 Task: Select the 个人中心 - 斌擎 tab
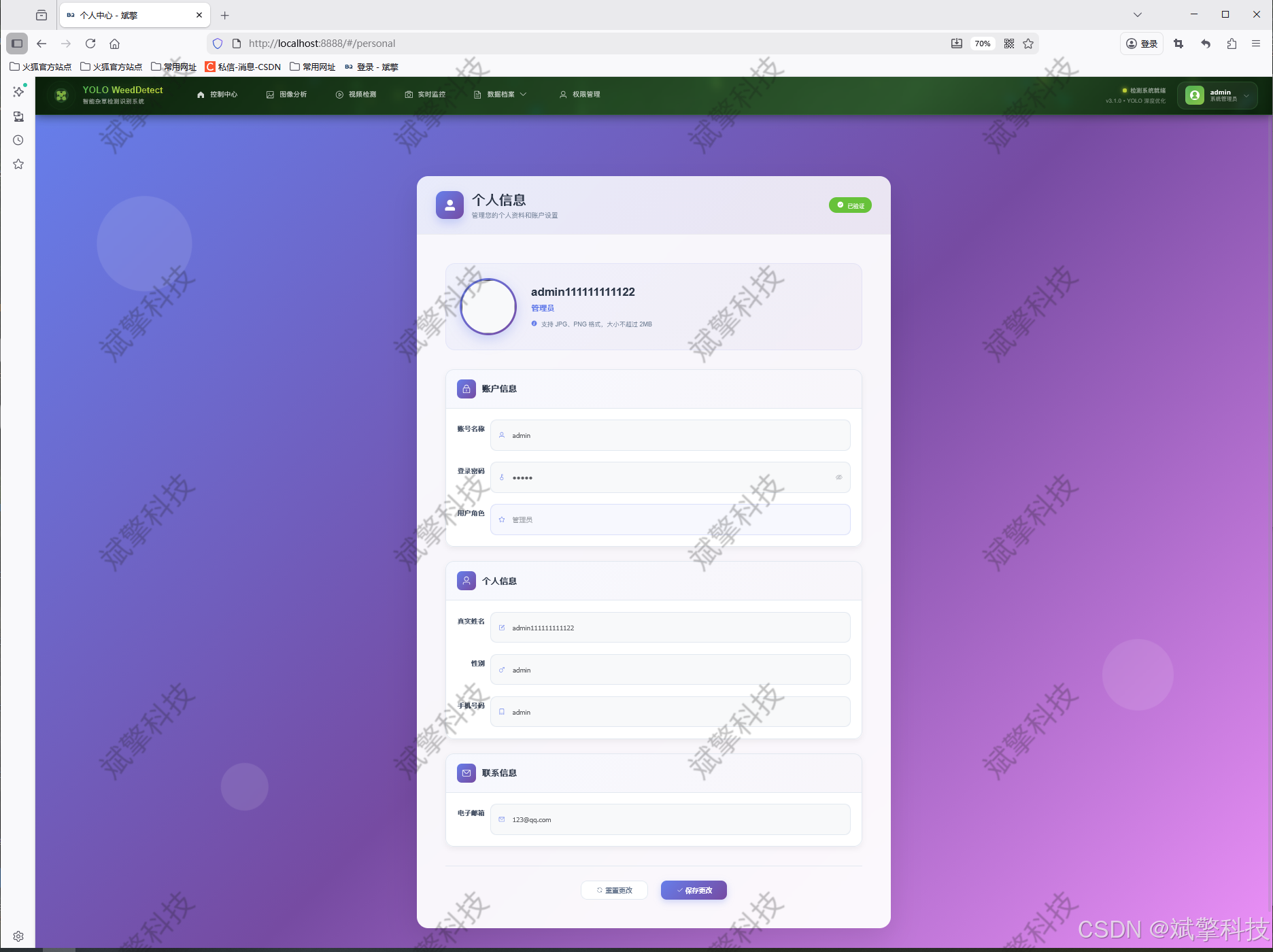point(135,15)
